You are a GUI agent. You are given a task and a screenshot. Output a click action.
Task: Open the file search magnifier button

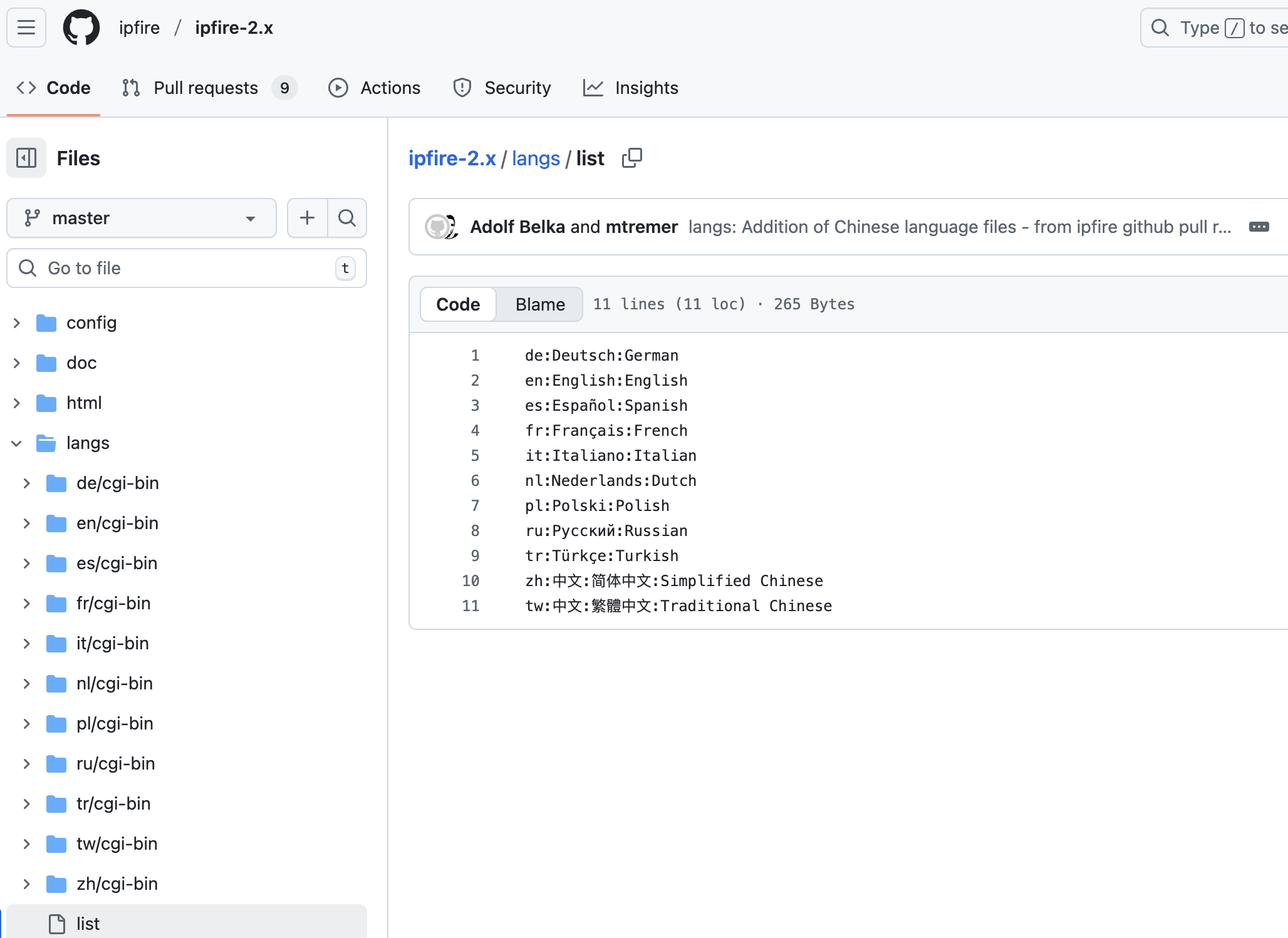[347, 218]
